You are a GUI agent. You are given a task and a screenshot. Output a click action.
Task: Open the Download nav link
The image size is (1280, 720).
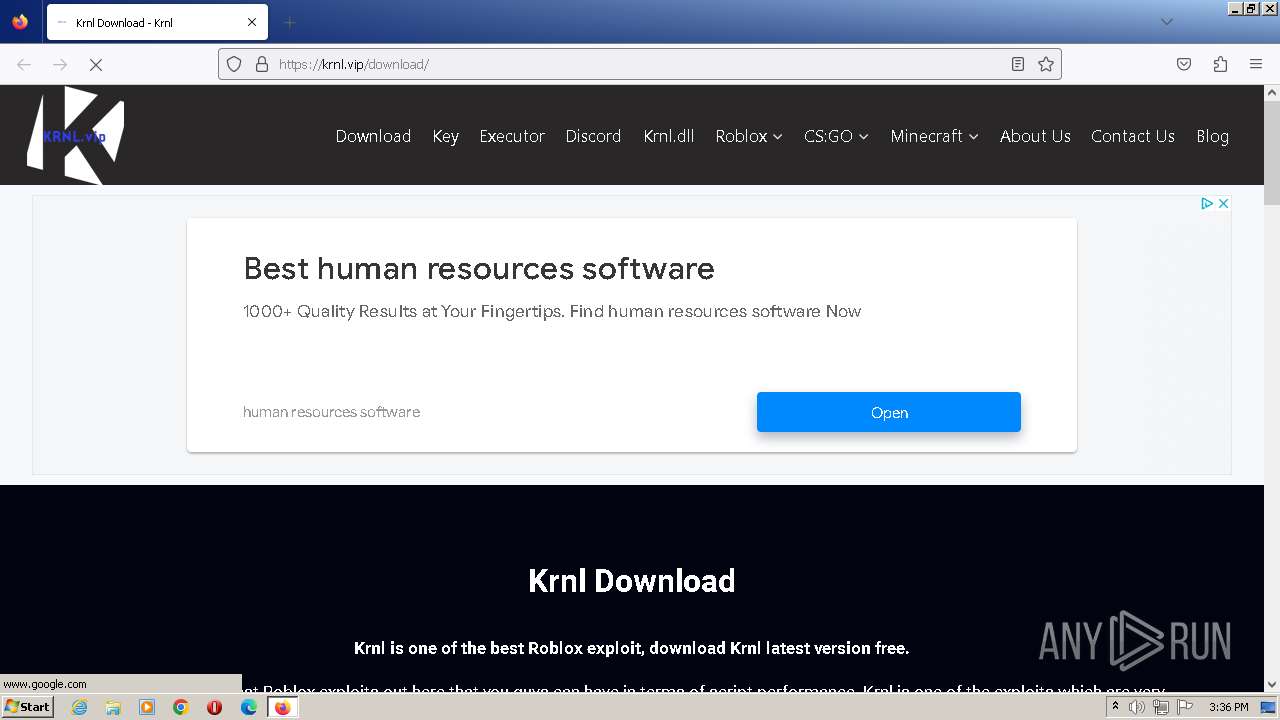click(x=373, y=136)
